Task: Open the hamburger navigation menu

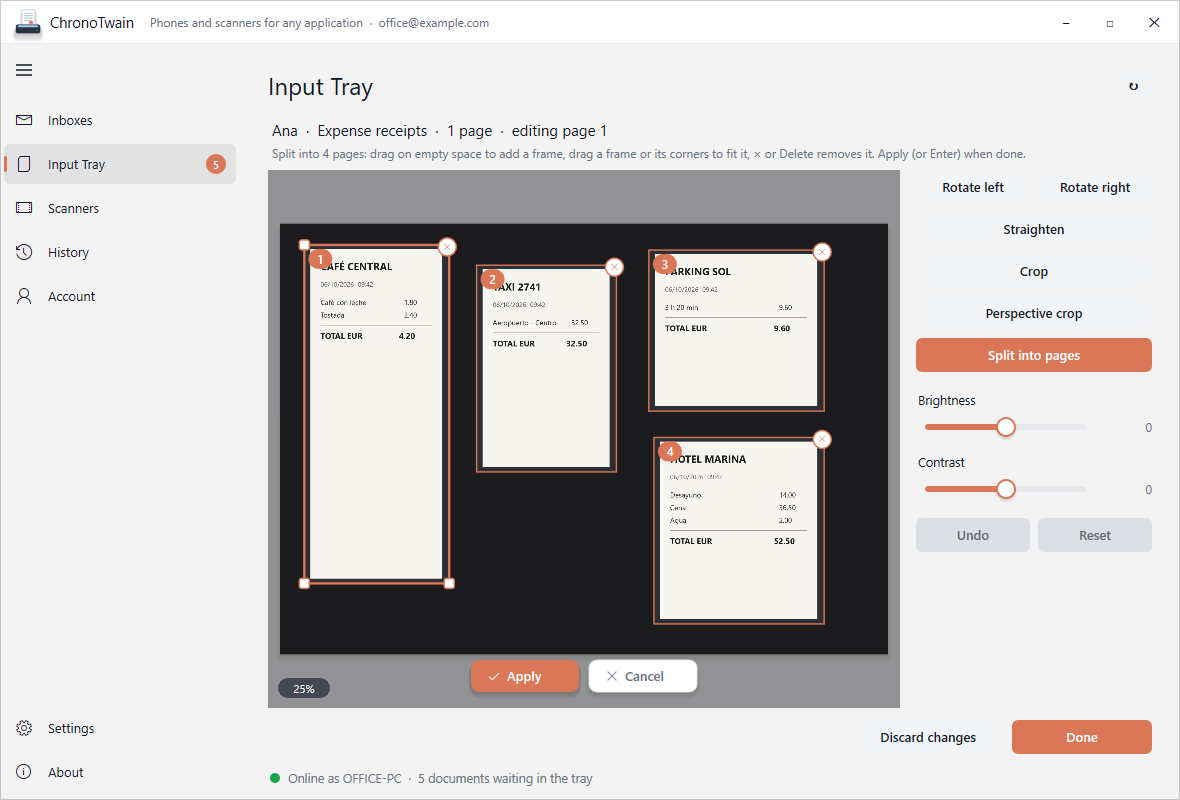Action: tap(24, 70)
